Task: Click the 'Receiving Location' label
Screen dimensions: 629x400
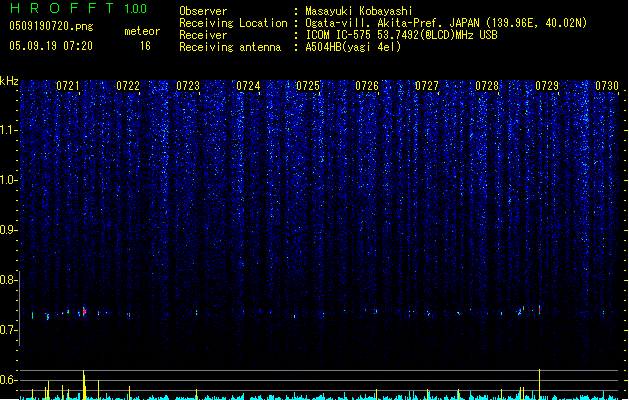Action: click(x=233, y=23)
